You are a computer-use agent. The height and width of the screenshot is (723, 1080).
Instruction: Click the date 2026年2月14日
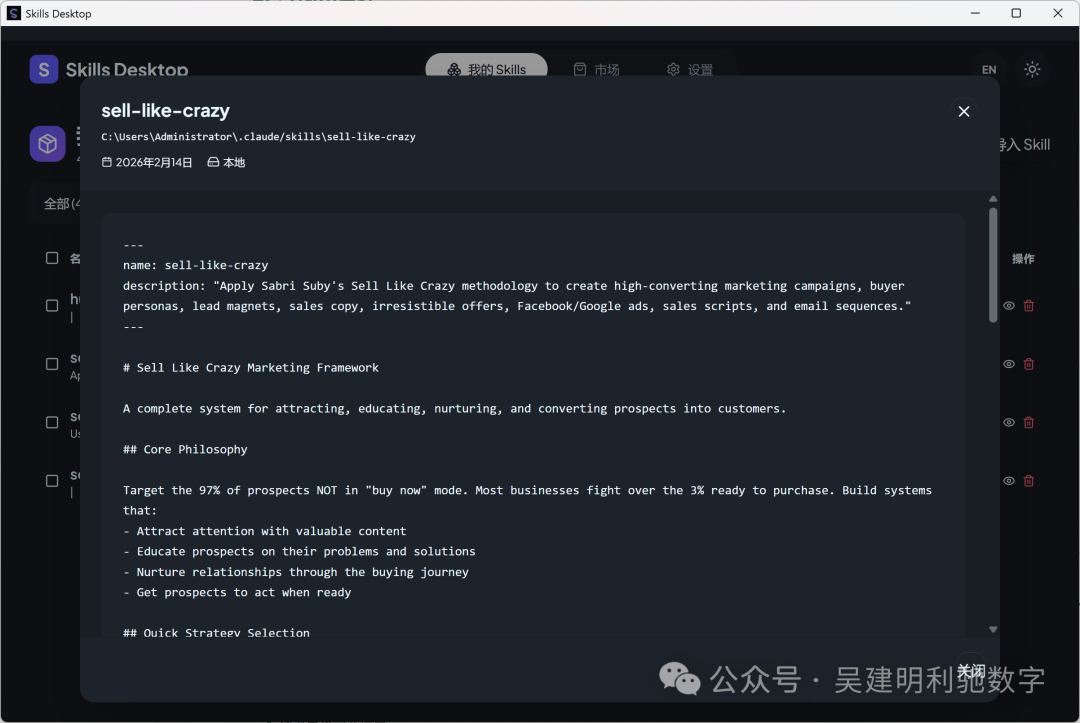click(x=154, y=163)
